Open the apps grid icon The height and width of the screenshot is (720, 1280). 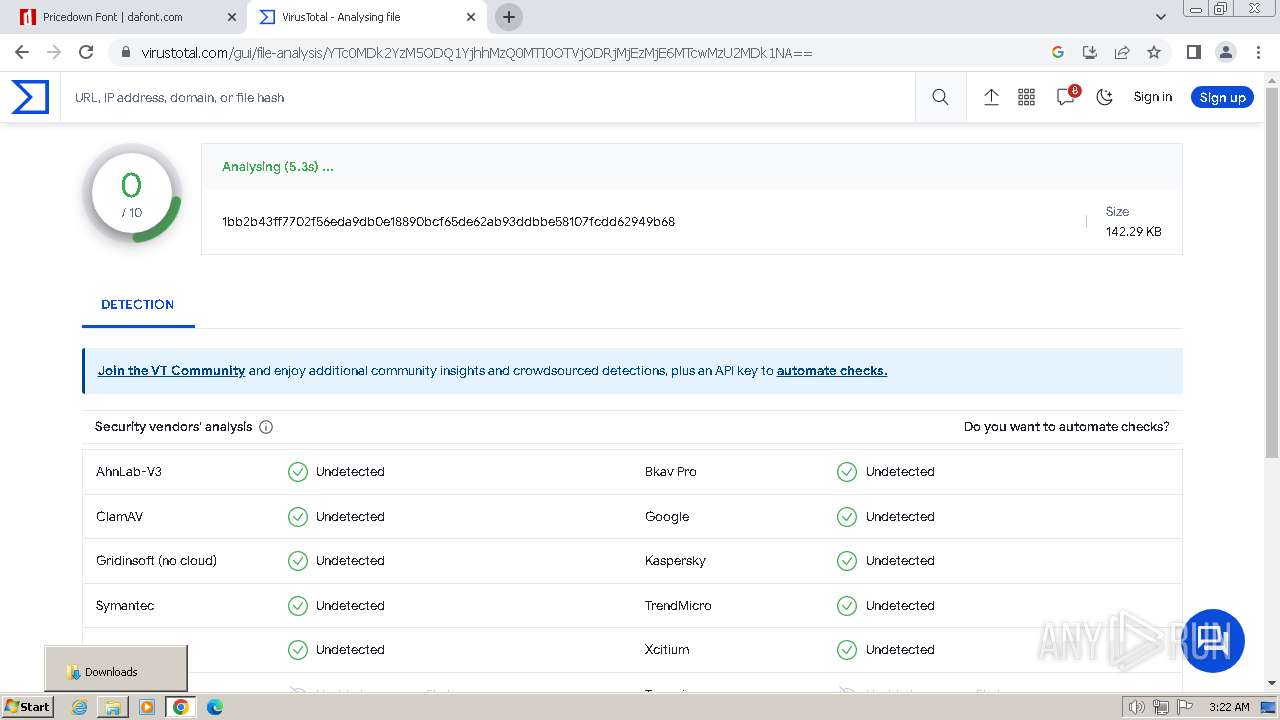click(1026, 97)
